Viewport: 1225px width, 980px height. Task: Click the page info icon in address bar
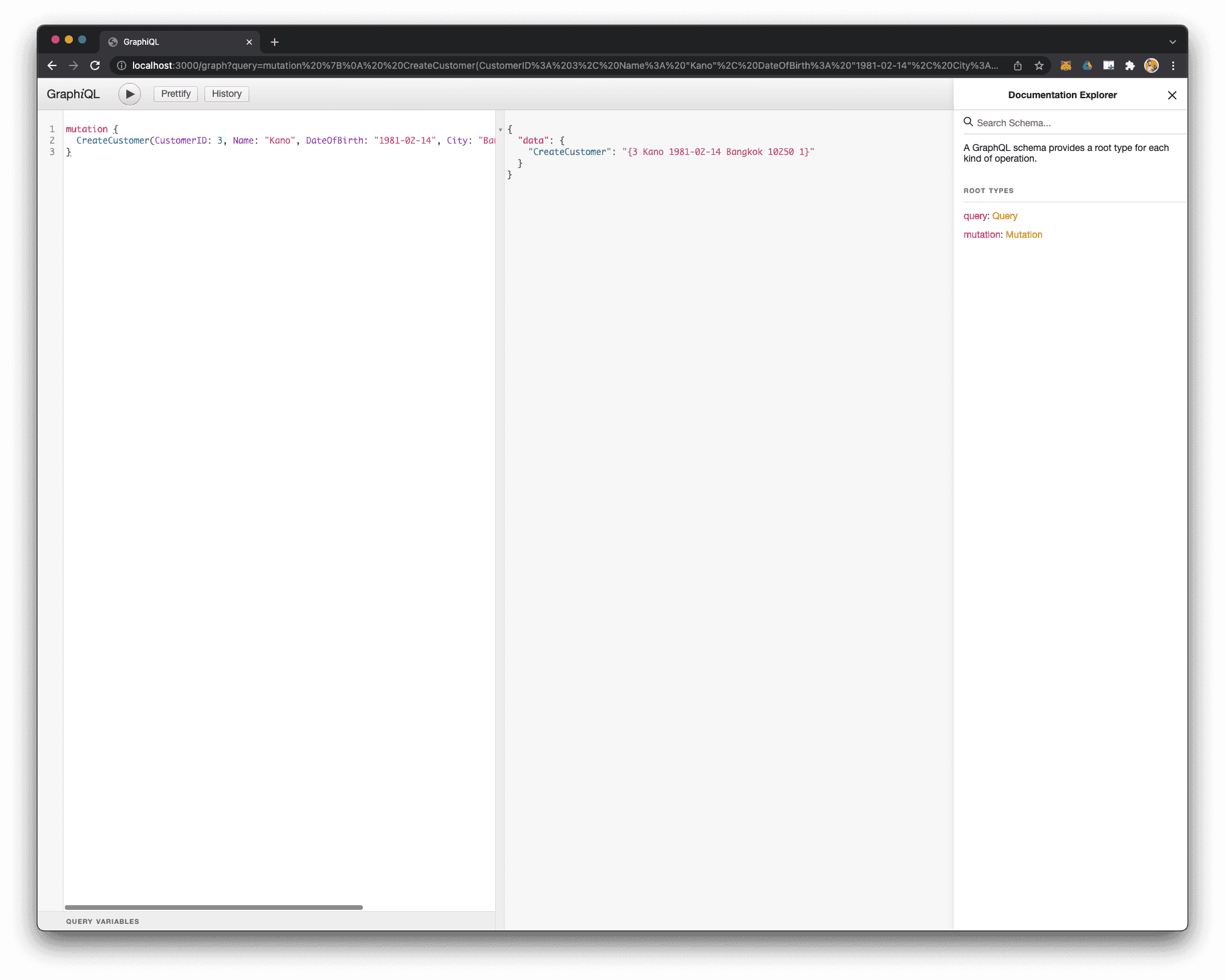pyautogui.click(x=120, y=65)
